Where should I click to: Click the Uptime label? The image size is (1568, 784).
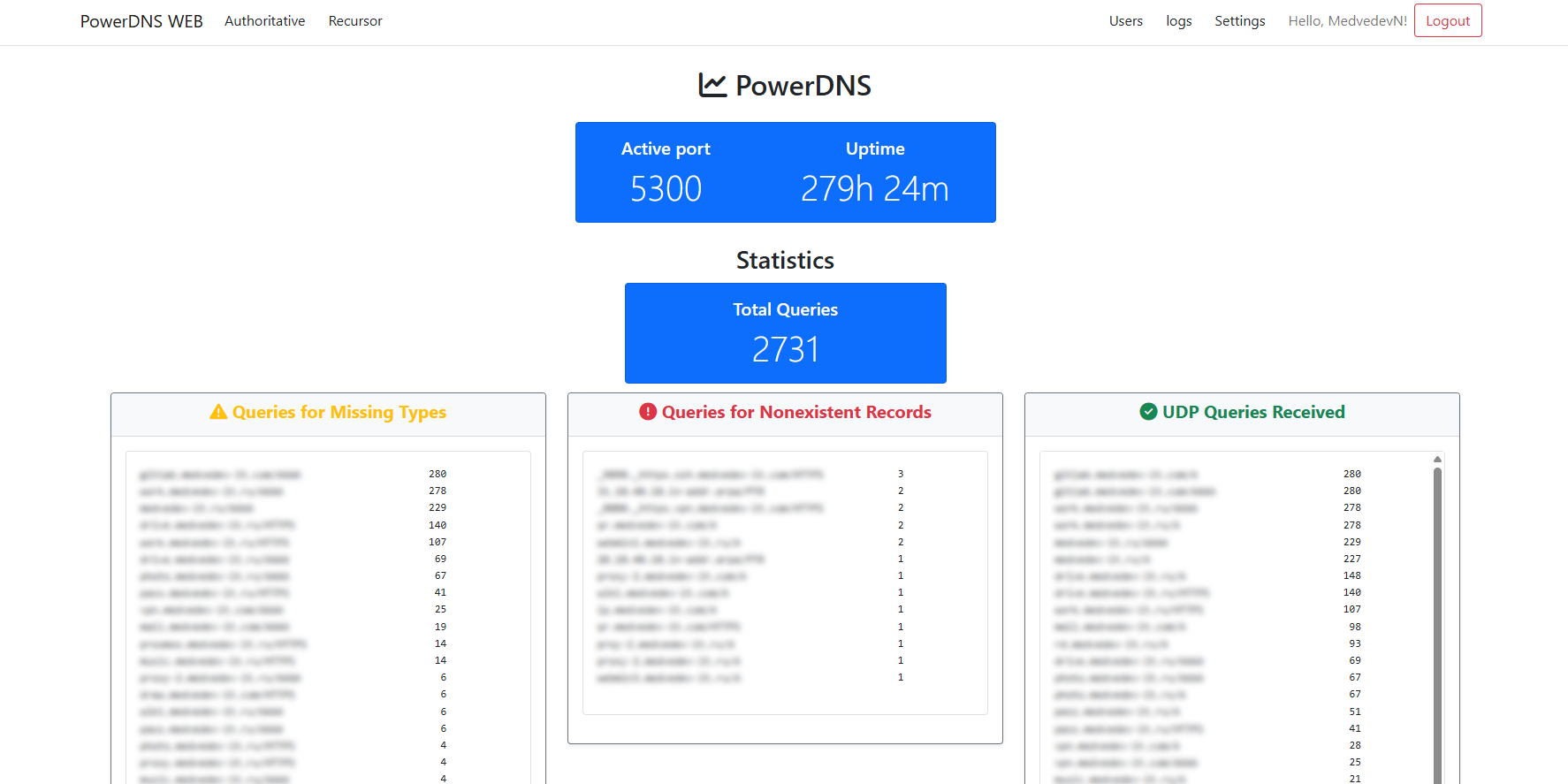coord(875,149)
